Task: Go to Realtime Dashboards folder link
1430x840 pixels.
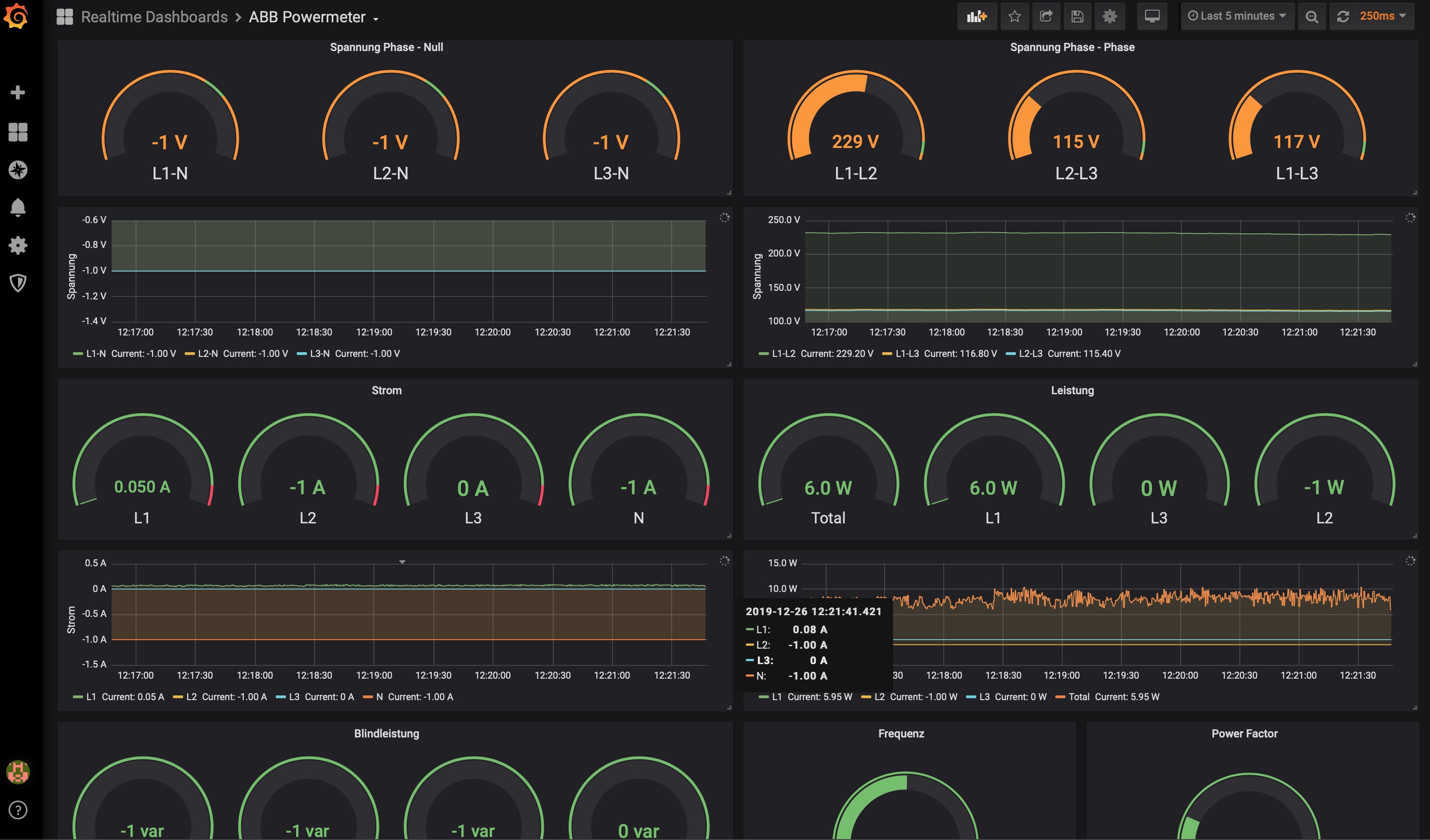Action: point(154,18)
